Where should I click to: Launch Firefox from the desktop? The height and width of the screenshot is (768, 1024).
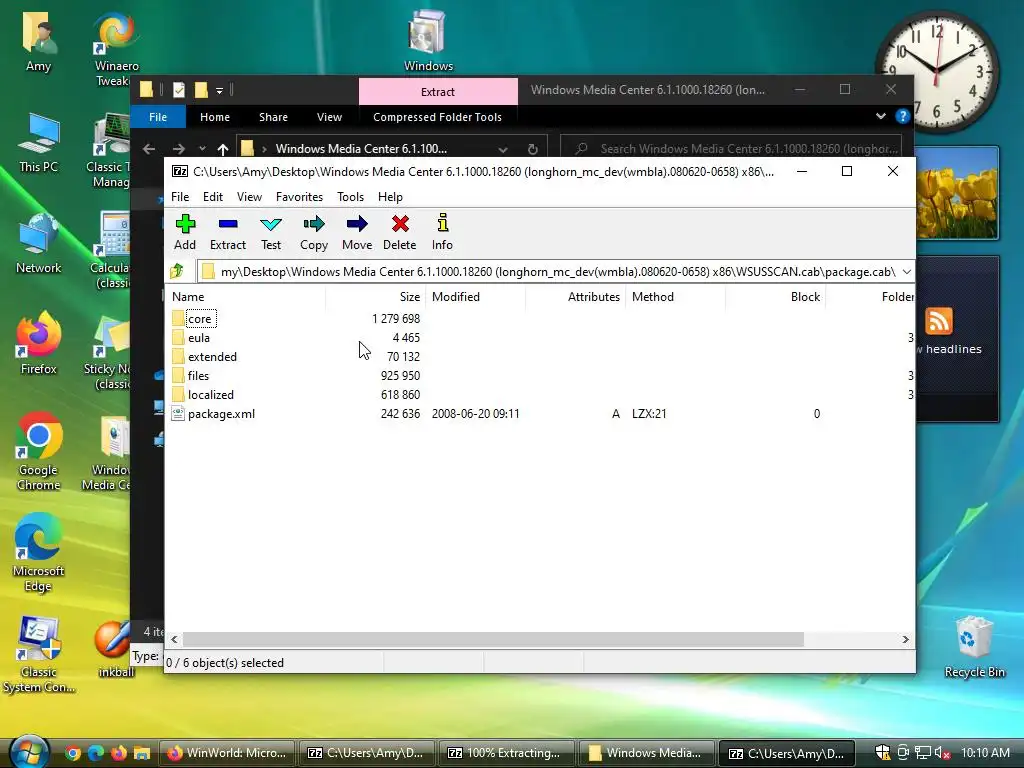39,344
